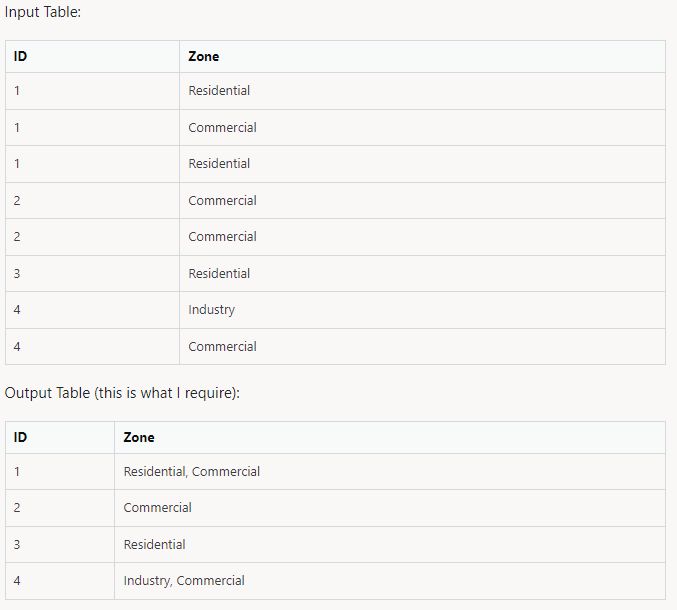Click the "Output Table (this is what I require)" text

[x=122, y=393]
